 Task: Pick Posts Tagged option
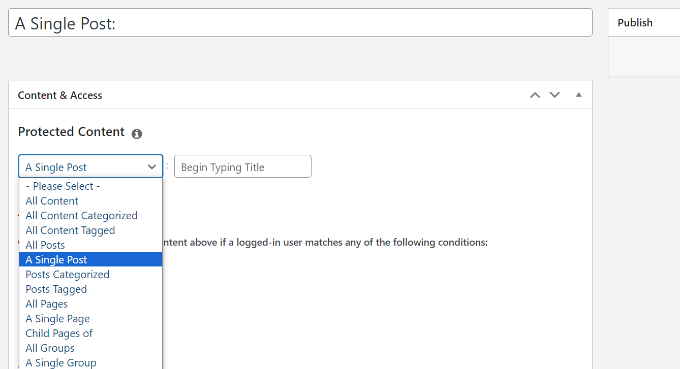[x=91, y=289]
